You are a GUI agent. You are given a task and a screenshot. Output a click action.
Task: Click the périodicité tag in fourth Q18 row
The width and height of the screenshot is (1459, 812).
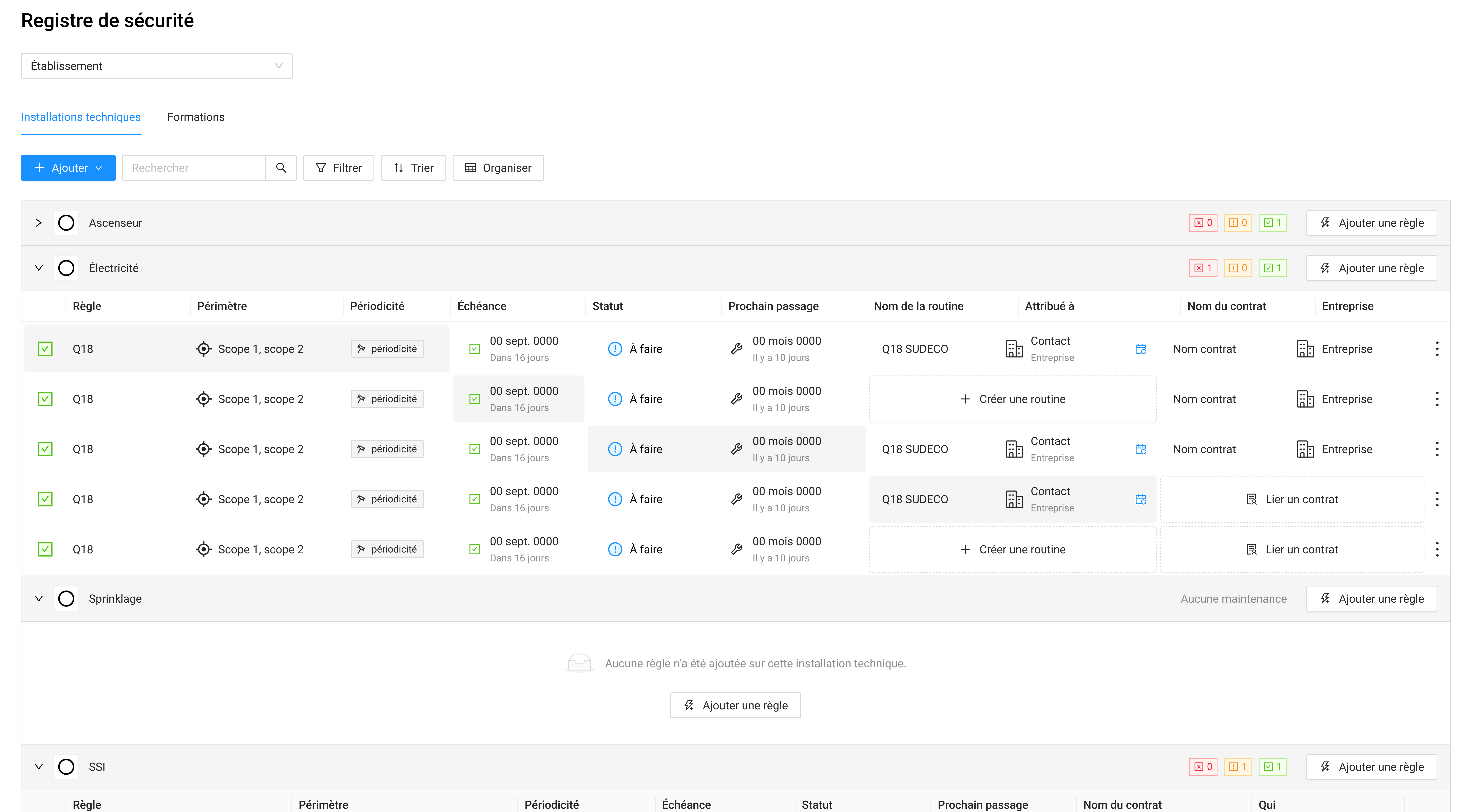click(x=387, y=499)
